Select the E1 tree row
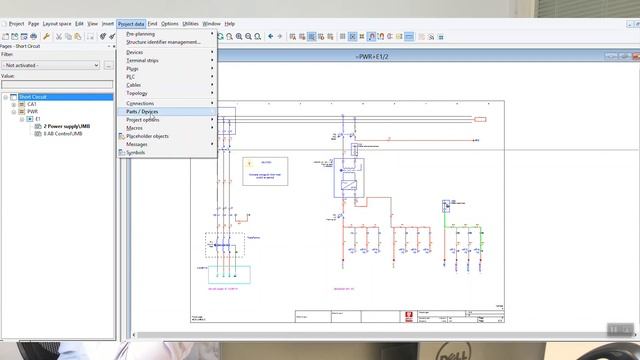 pyautogui.click(x=38, y=119)
